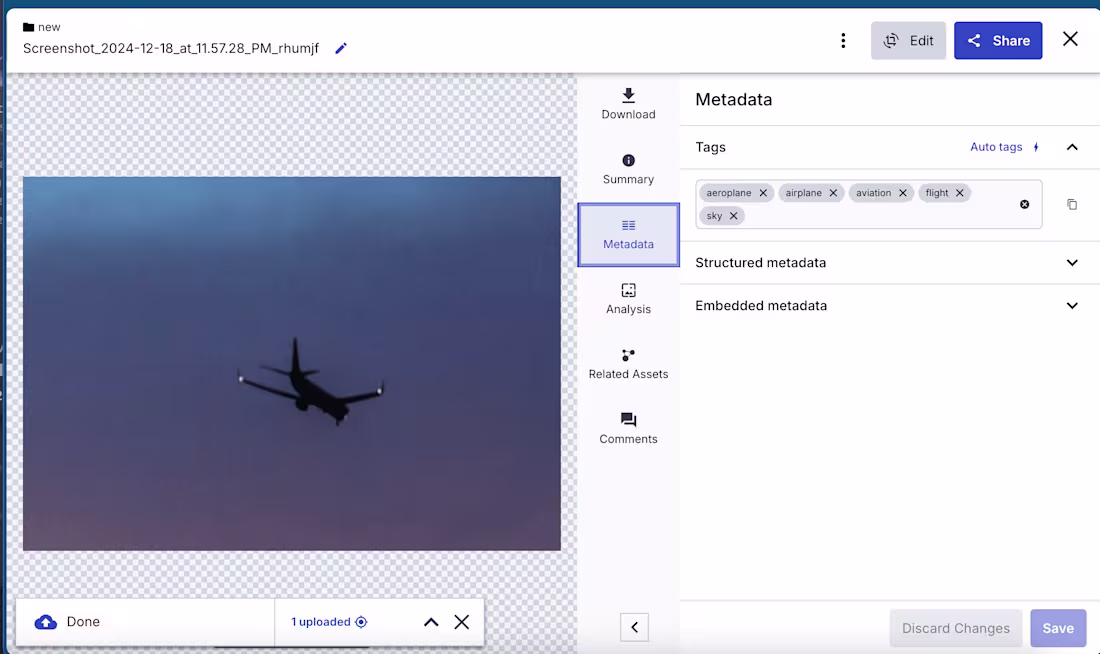Open the Comments panel
Image resolution: width=1100 pixels, height=654 pixels.
tap(628, 420)
